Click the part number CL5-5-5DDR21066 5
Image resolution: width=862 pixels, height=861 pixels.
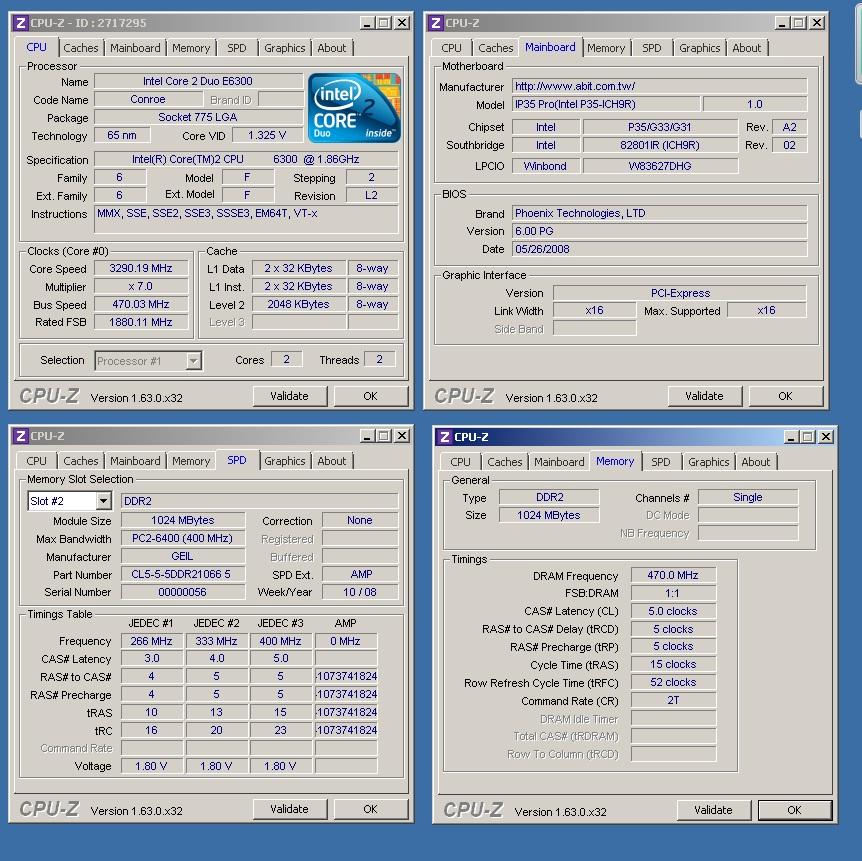pos(183,574)
